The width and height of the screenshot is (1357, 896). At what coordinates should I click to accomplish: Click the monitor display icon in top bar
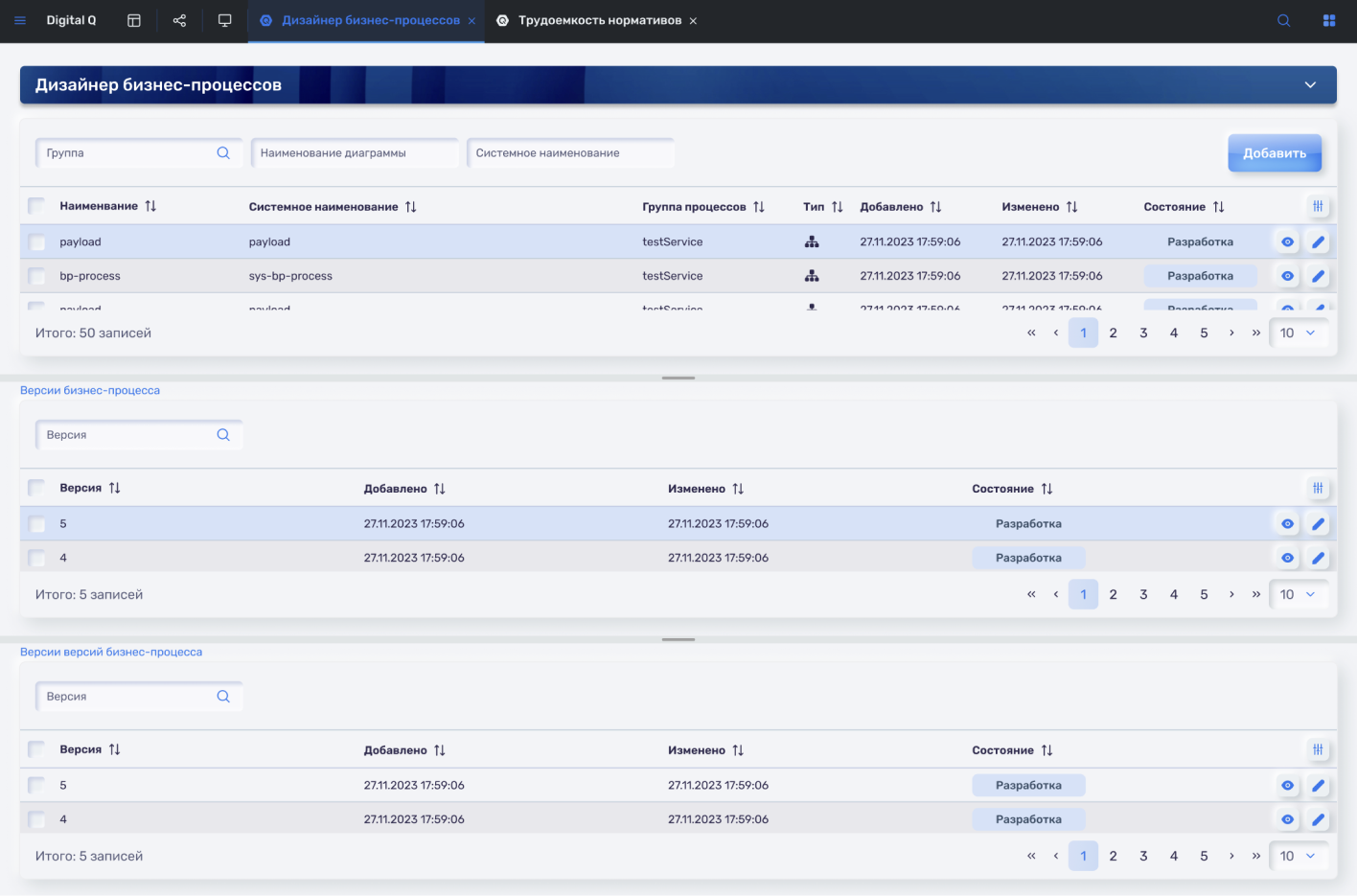tap(225, 20)
